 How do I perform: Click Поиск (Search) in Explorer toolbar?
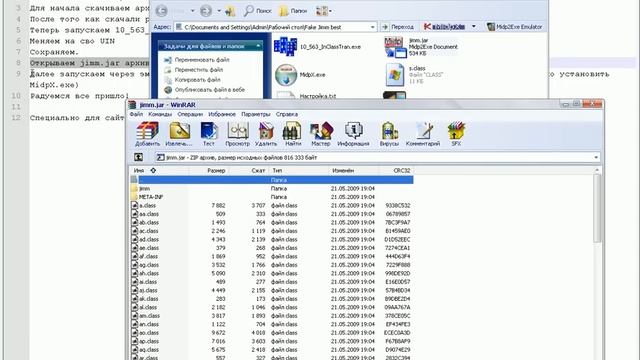258,11
